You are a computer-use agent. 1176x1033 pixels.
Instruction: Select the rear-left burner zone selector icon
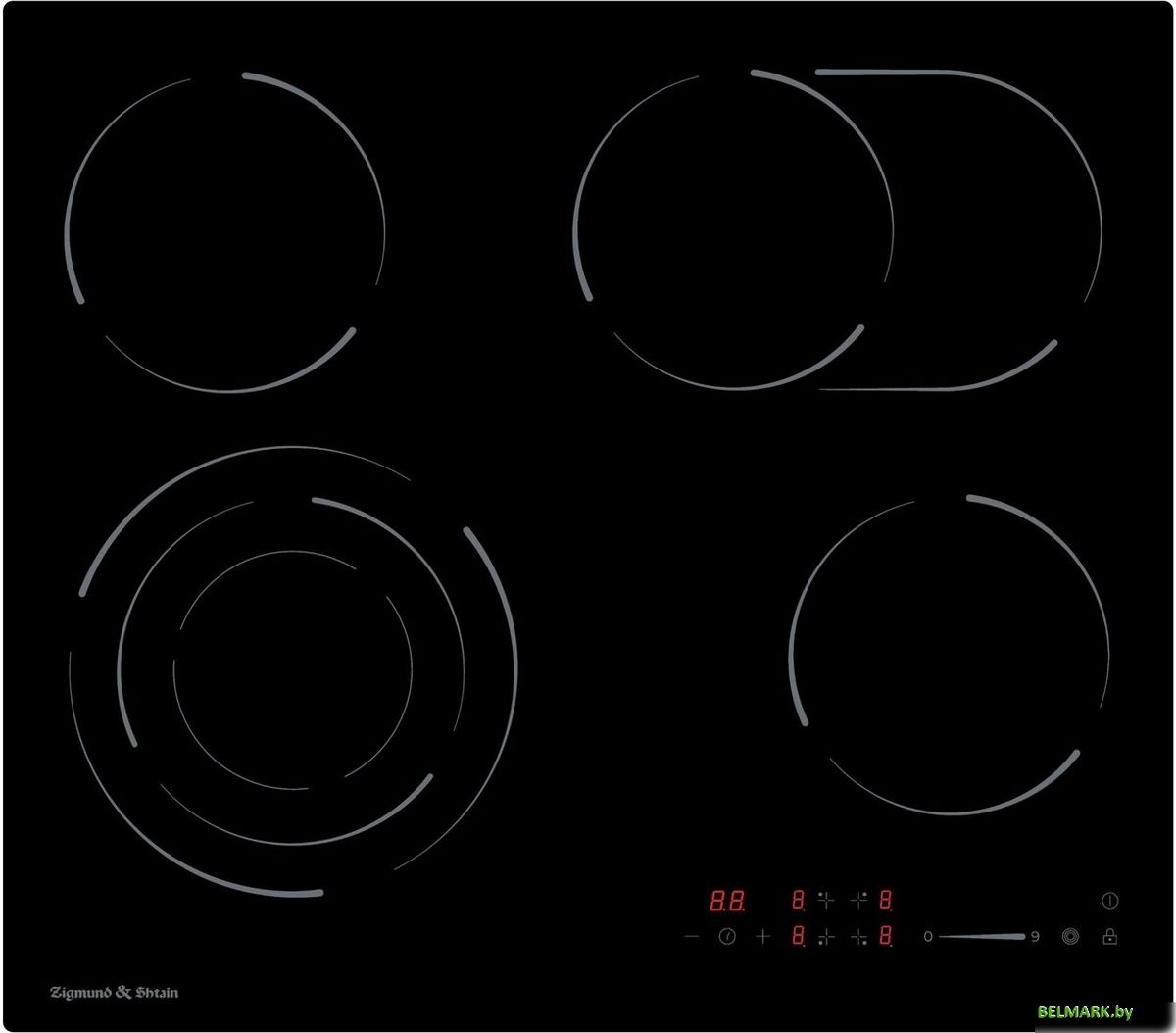tap(826, 900)
